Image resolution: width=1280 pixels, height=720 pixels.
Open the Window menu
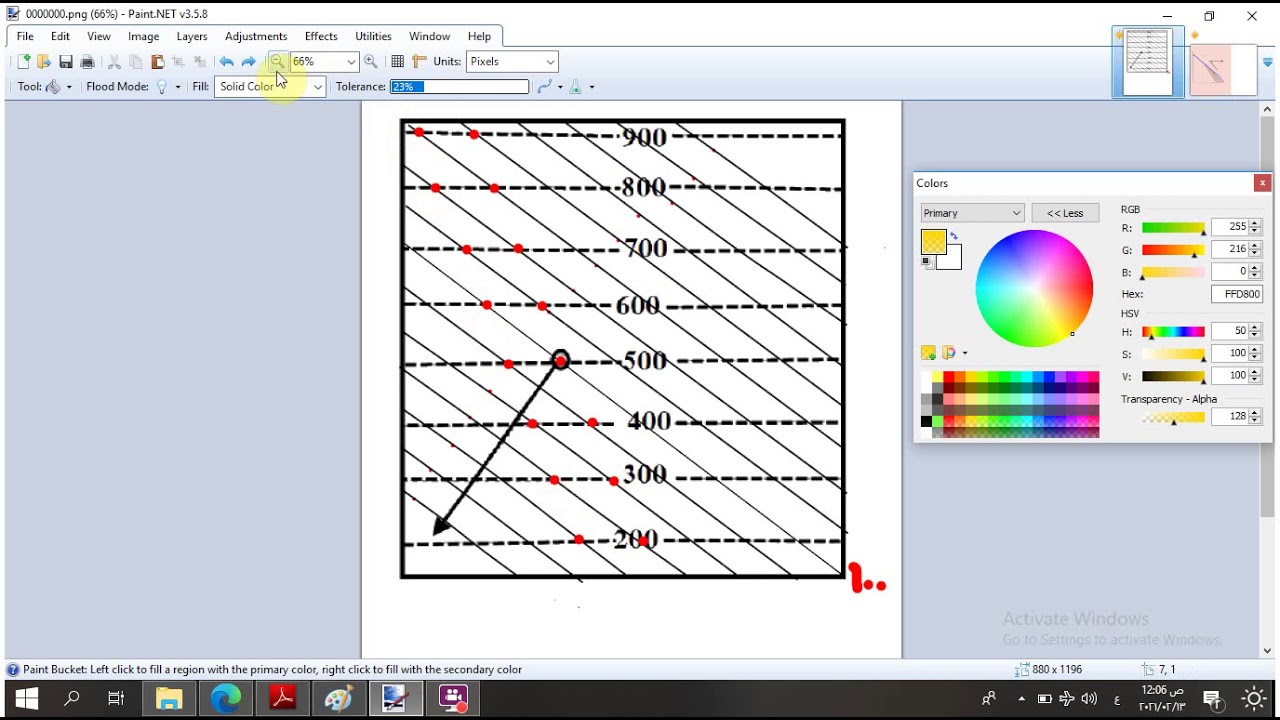(x=430, y=37)
